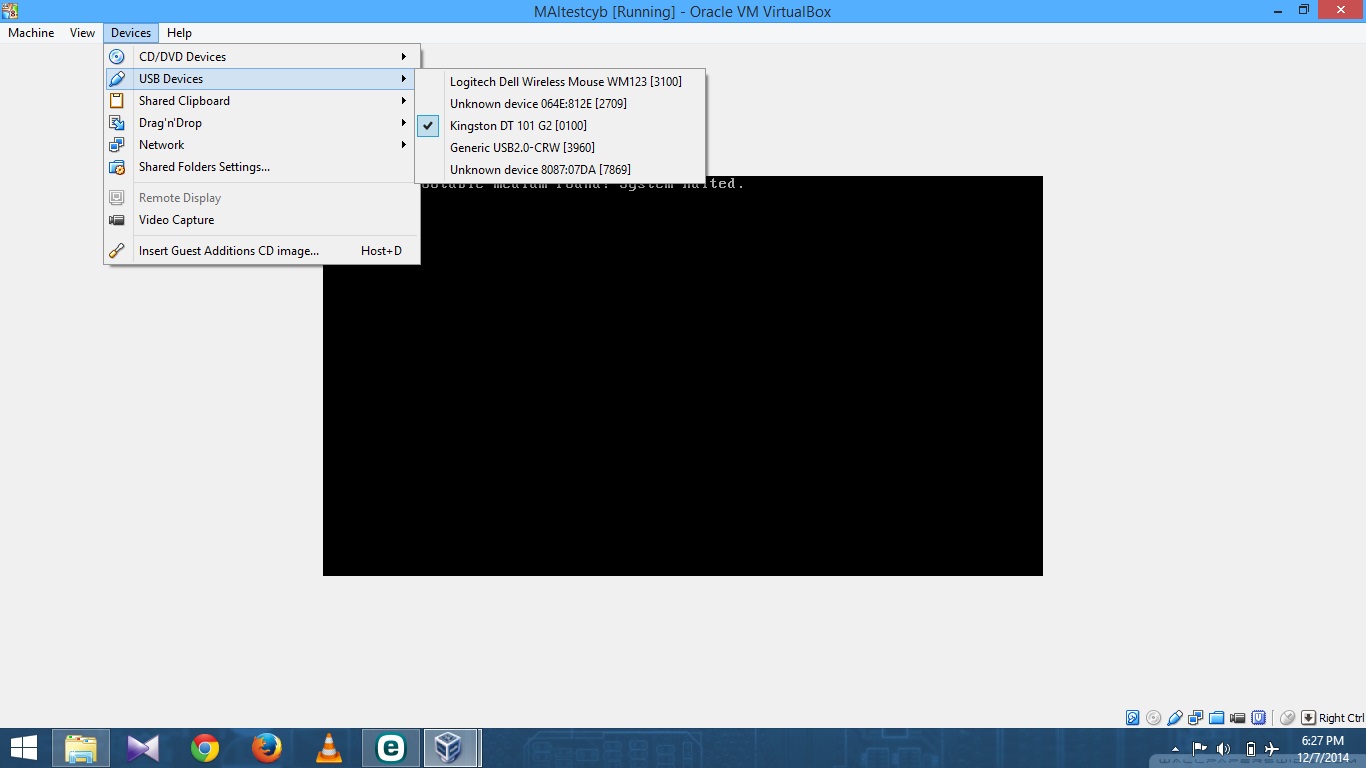This screenshot has width=1366, height=768.
Task: Open the taskbar clock and date
Action: click(x=1322, y=749)
